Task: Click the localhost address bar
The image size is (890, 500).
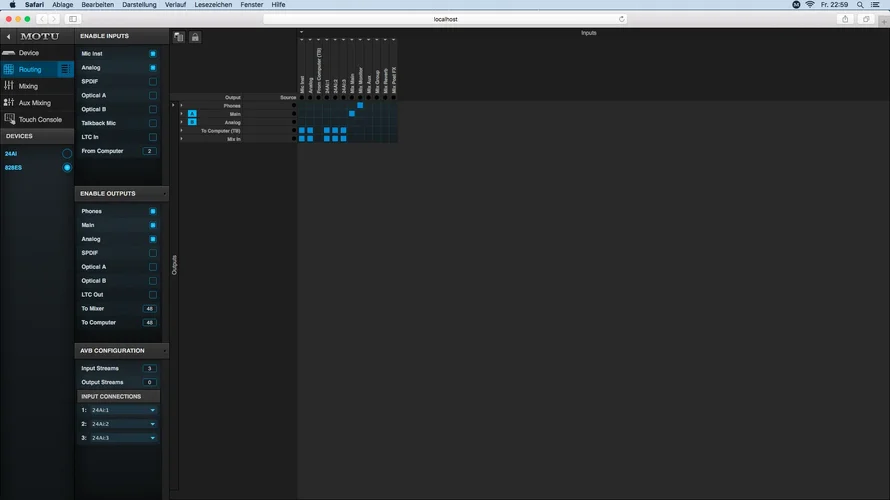Action: coord(446,19)
